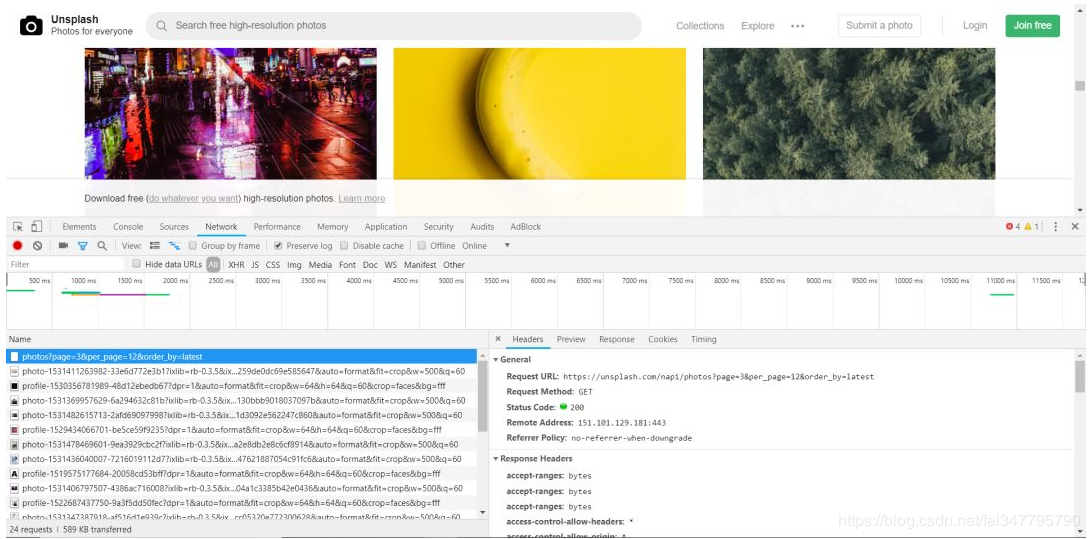Enable Offline checkbox
The width and height of the screenshot is (1090, 539).
click(421, 246)
